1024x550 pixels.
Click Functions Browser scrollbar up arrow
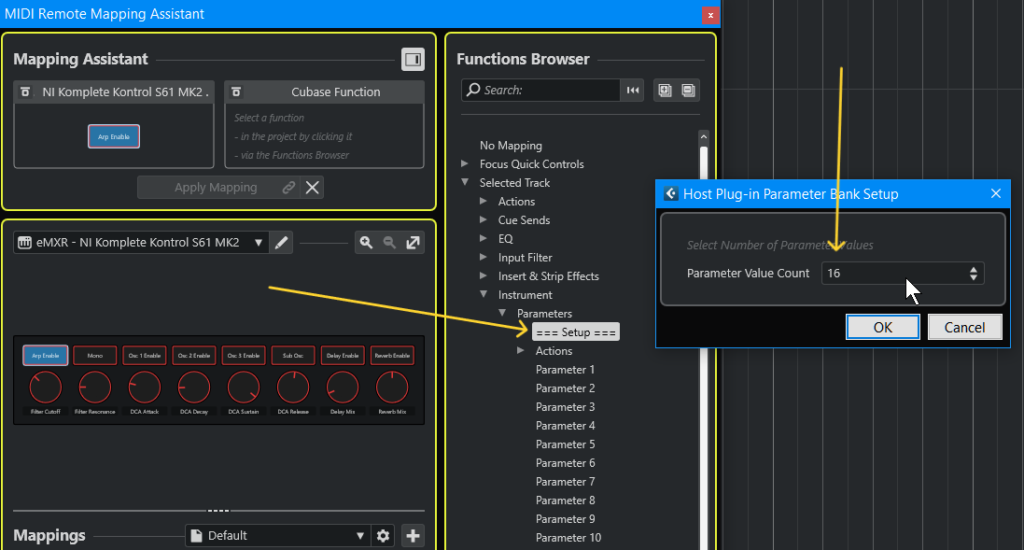[703, 137]
